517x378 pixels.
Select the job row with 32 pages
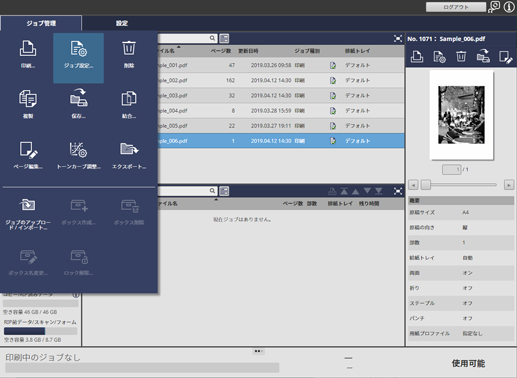point(281,96)
